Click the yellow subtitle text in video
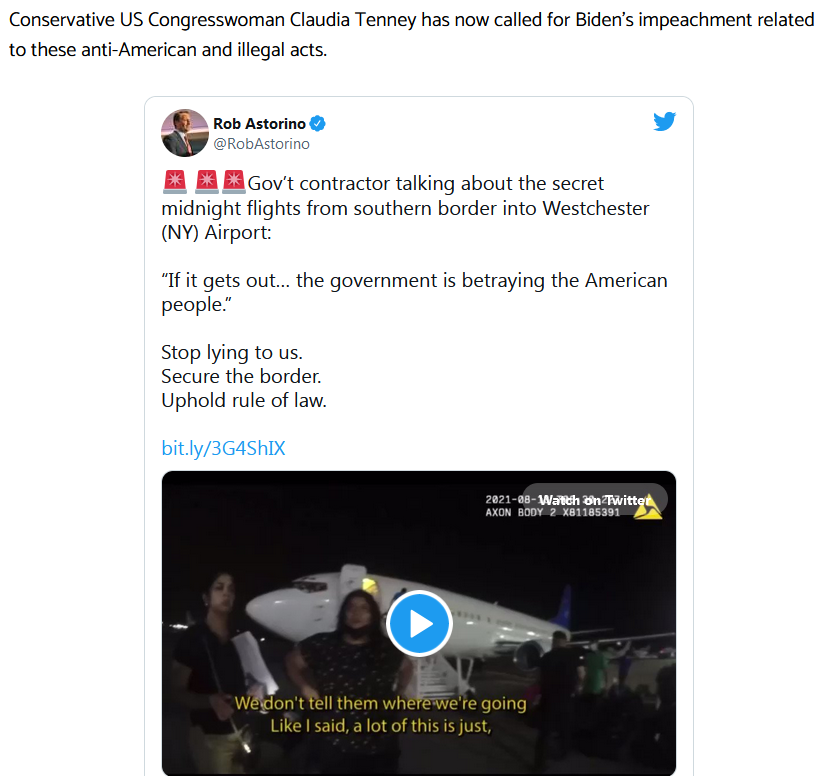 [380, 714]
